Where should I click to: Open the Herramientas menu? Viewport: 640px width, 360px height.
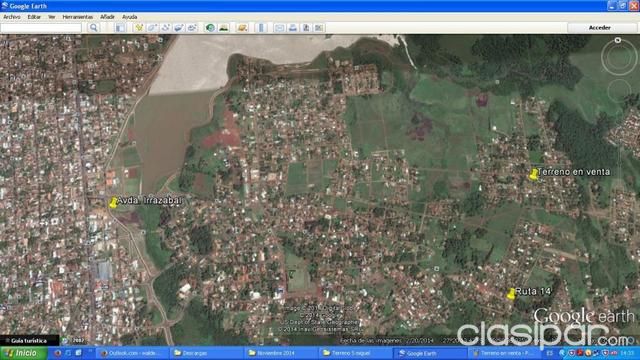click(78, 17)
